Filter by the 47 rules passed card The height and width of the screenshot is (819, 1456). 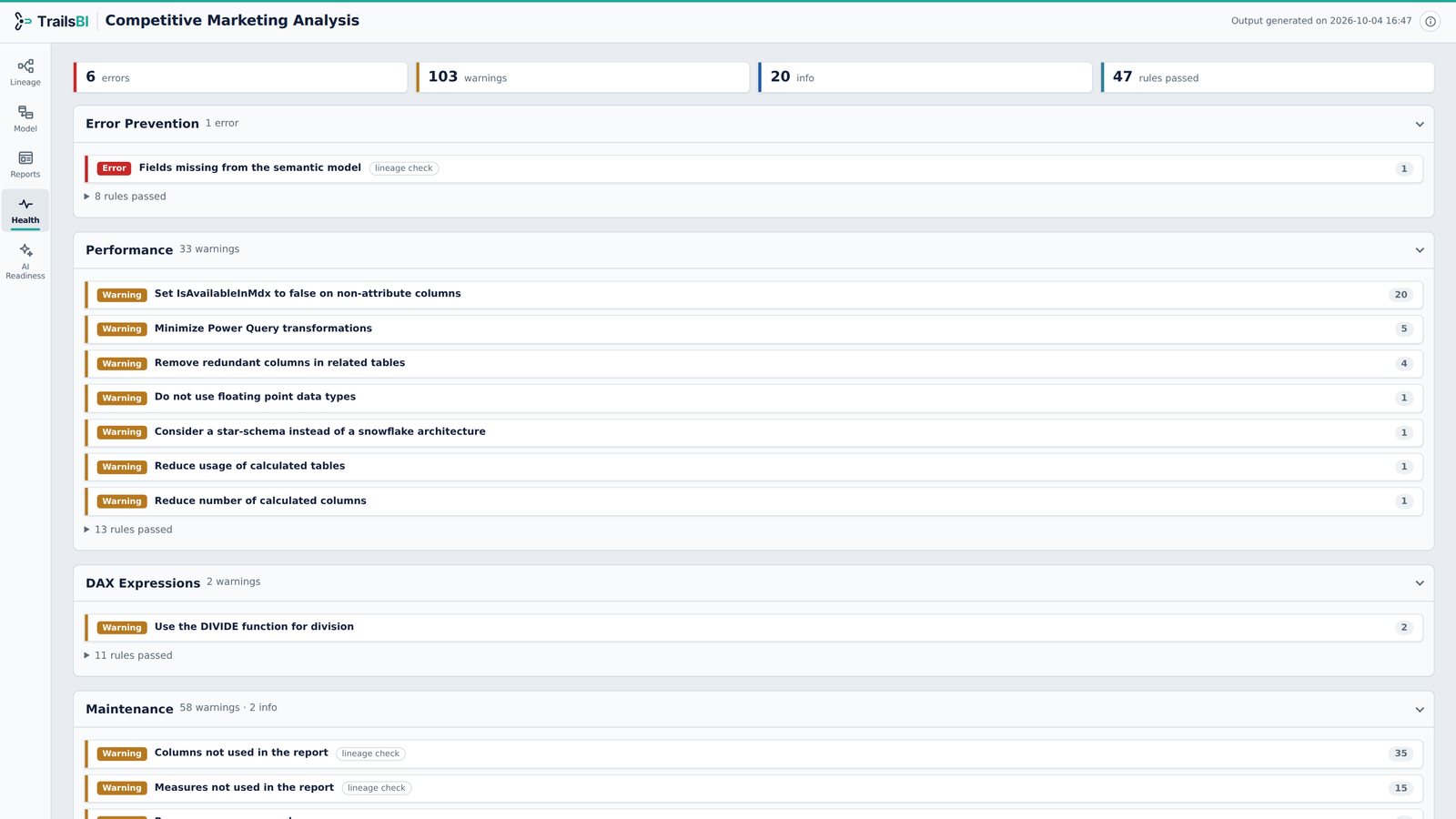pos(1268,77)
